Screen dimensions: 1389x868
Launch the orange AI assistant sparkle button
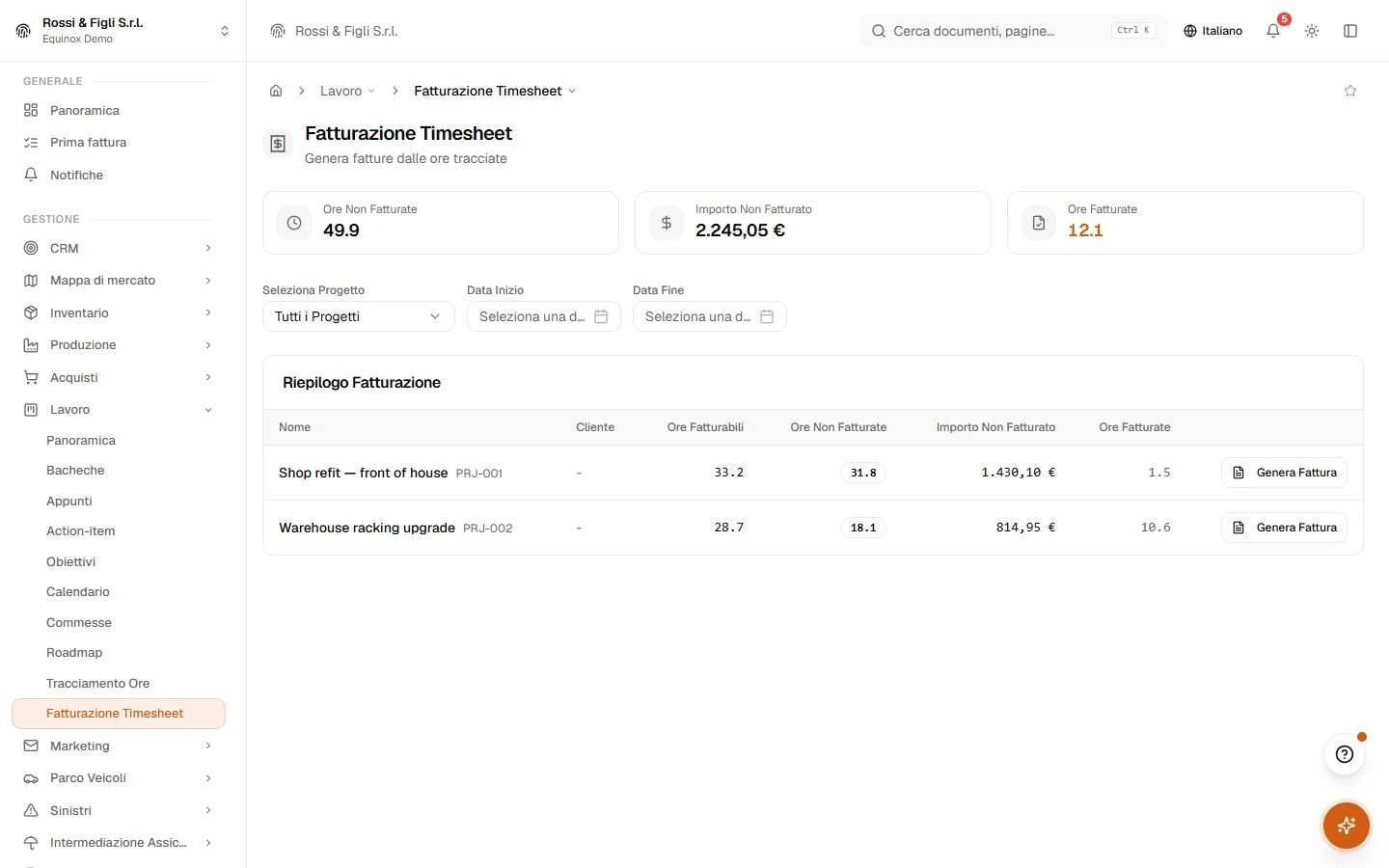pyautogui.click(x=1347, y=826)
